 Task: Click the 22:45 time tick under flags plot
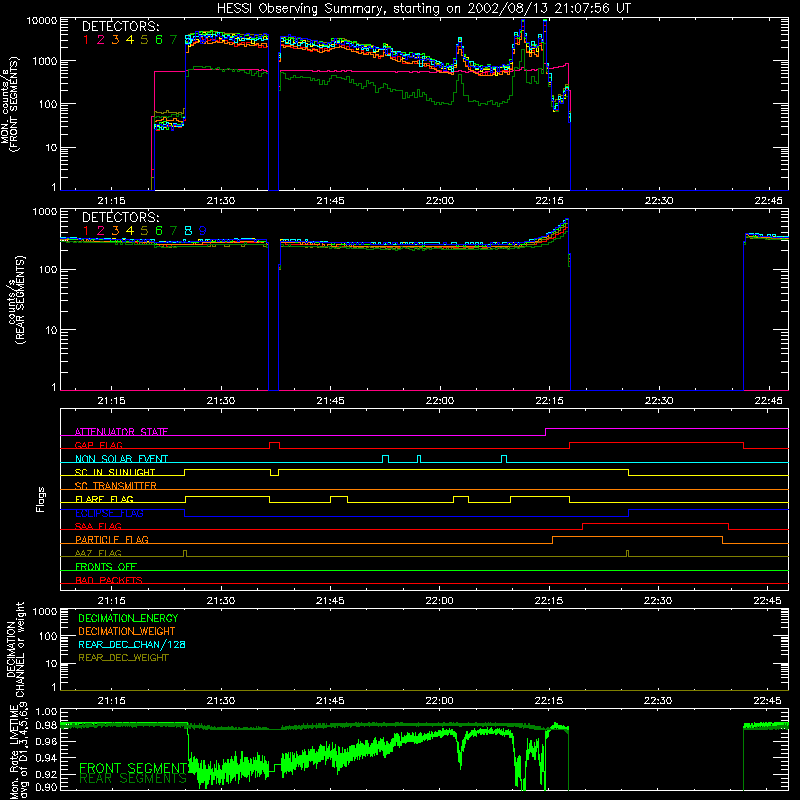(767, 601)
